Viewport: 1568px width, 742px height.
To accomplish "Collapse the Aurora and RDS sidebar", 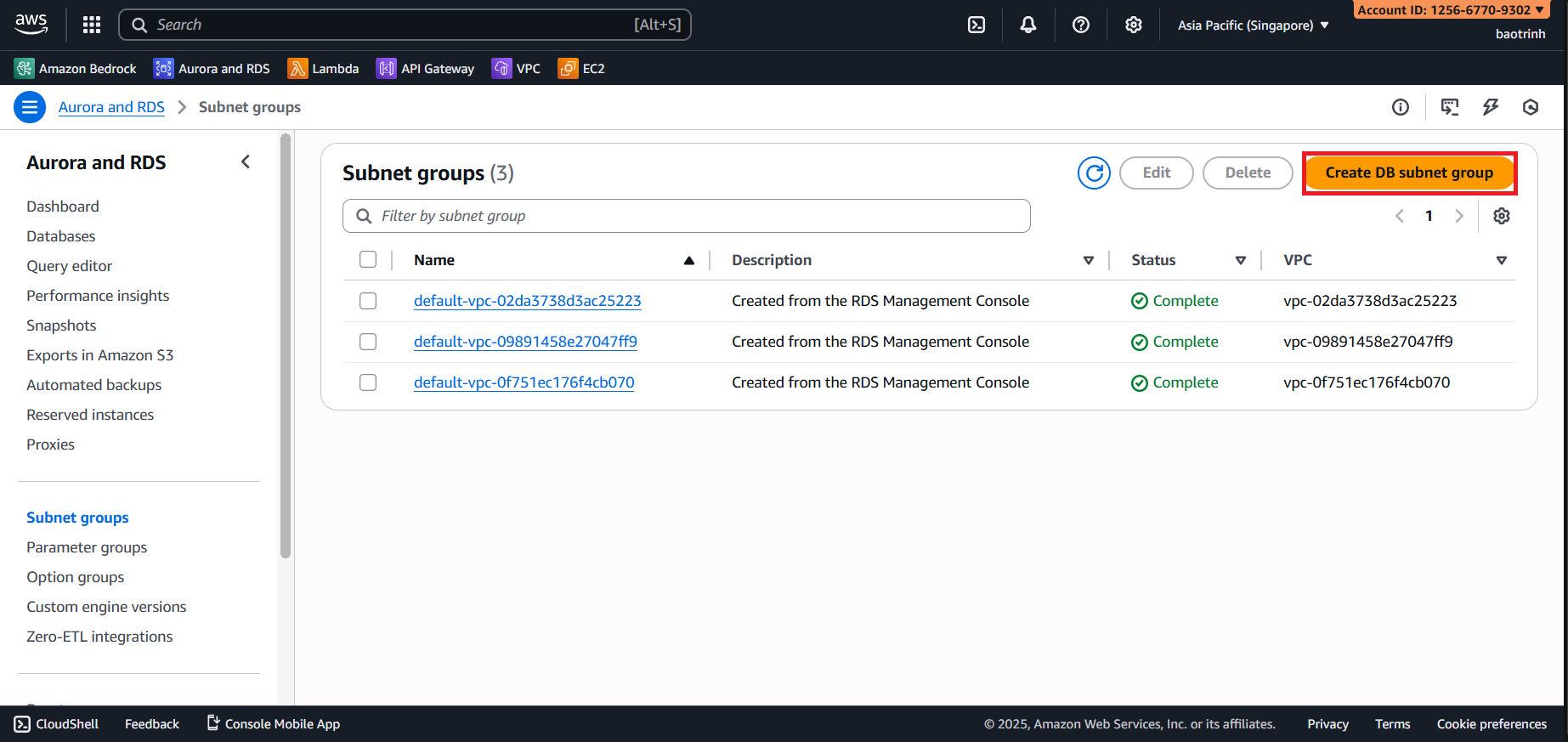I will pyautogui.click(x=246, y=162).
